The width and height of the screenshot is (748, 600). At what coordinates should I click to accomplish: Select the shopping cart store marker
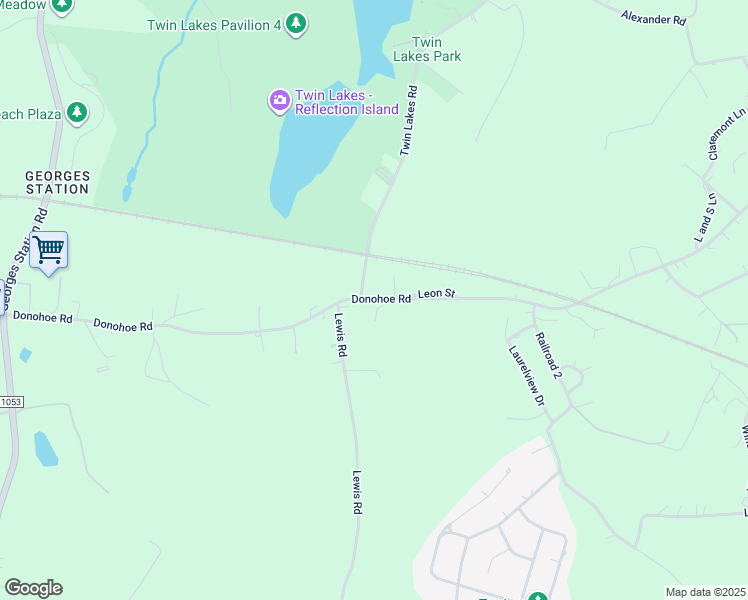point(49,253)
